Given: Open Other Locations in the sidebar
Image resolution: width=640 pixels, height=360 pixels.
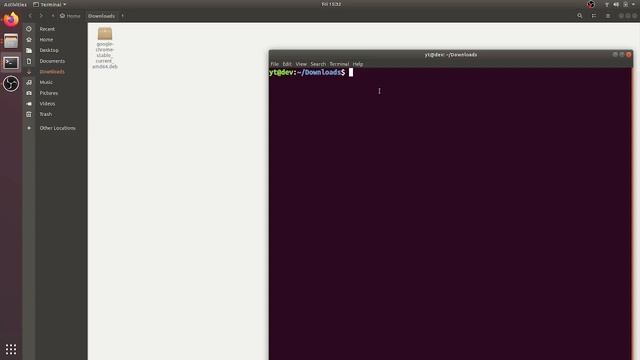Looking at the screenshot, I should click(x=55, y=128).
